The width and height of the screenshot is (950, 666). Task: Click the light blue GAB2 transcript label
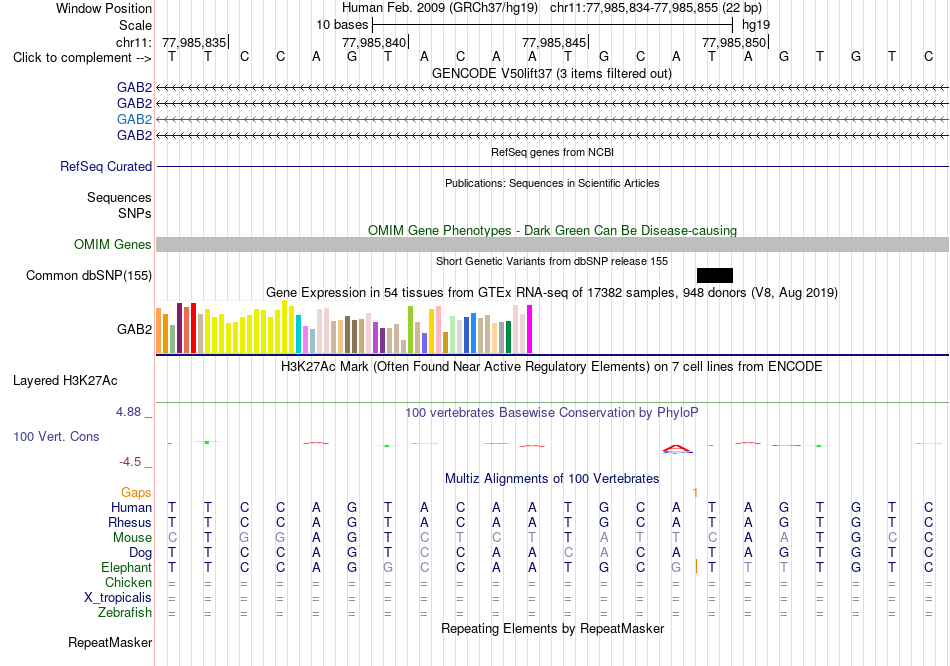pyautogui.click(x=134, y=119)
